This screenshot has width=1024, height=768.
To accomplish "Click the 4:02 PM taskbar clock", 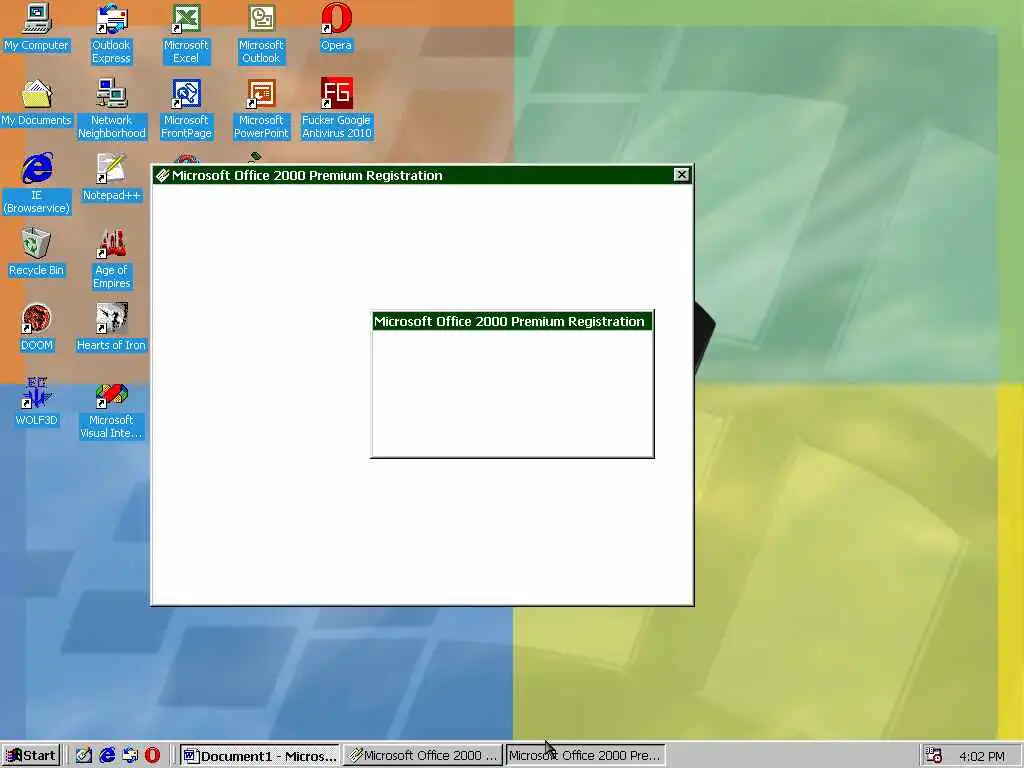I will tap(982, 756).
